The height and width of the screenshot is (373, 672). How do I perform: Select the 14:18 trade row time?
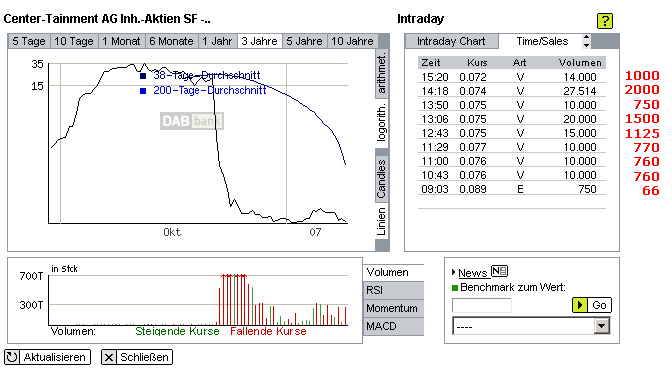435,91
